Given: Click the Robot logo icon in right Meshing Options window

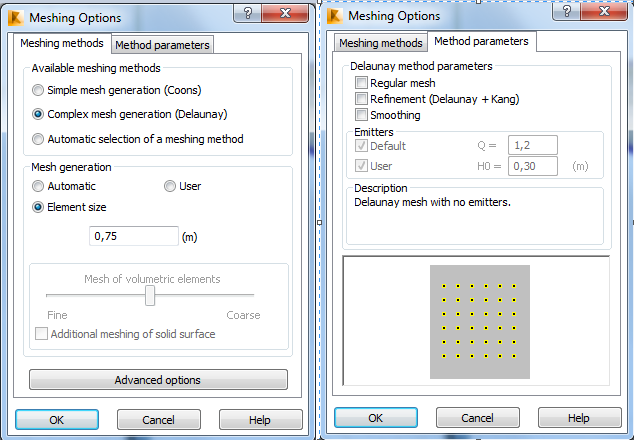Looking at the screenshot, I should point(335,16).
